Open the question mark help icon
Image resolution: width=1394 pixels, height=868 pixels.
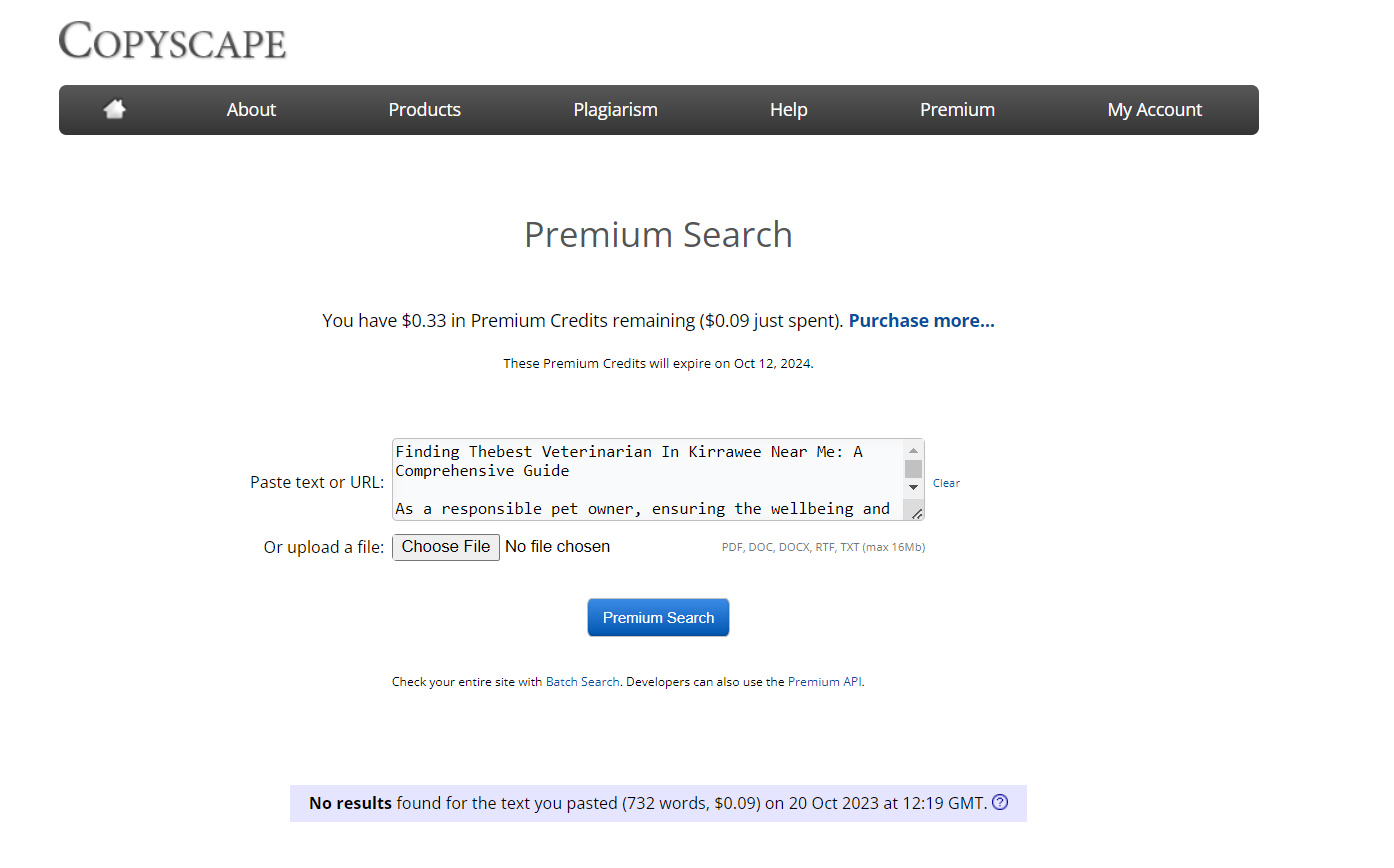pos(999,803)
